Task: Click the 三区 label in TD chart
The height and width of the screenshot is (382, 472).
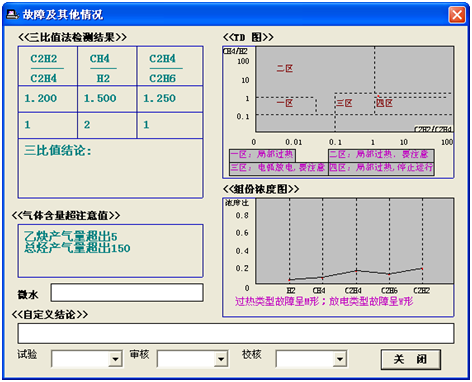Action: click(x=344, y=103)
